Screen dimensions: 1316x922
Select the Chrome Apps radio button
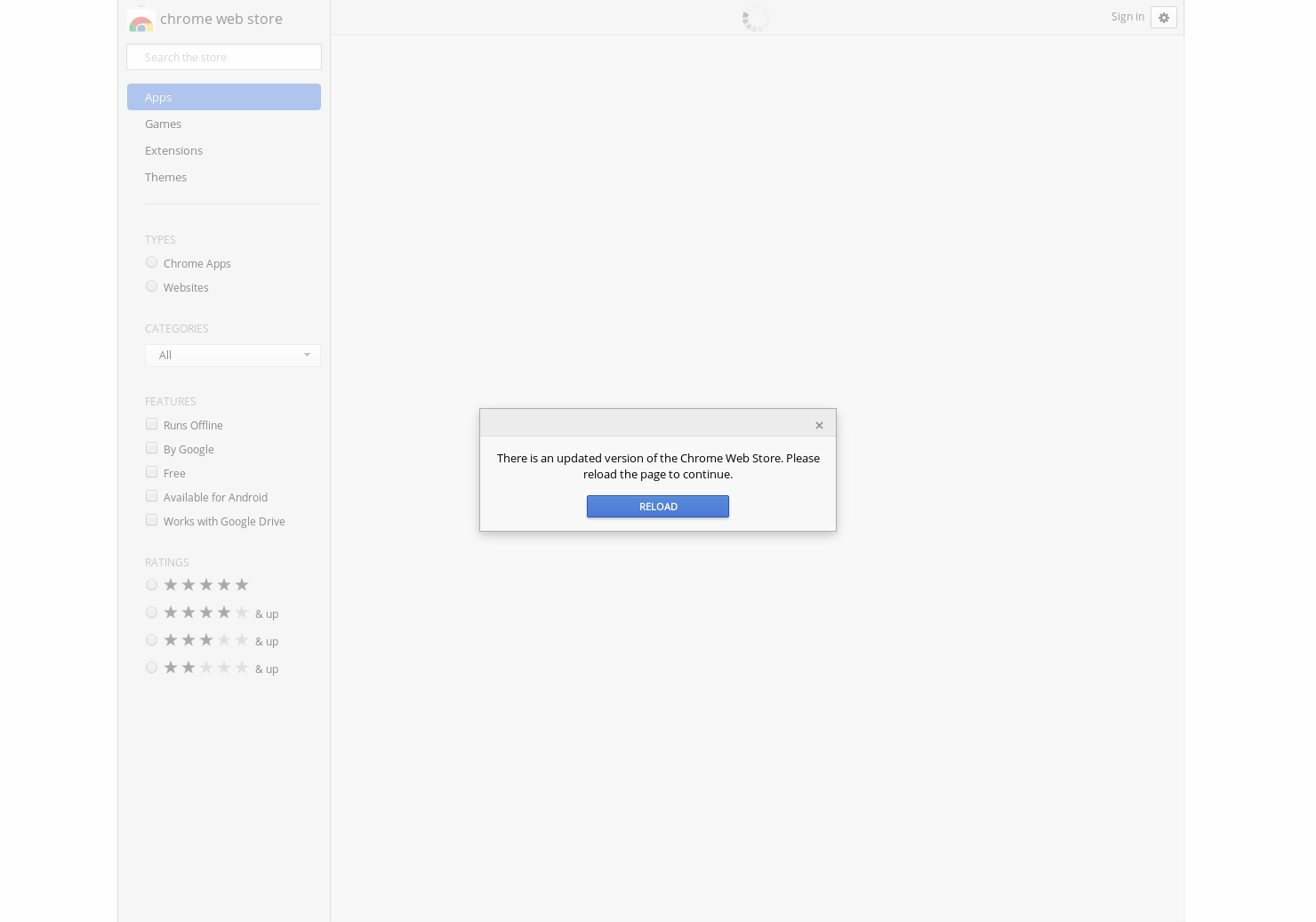151,262
